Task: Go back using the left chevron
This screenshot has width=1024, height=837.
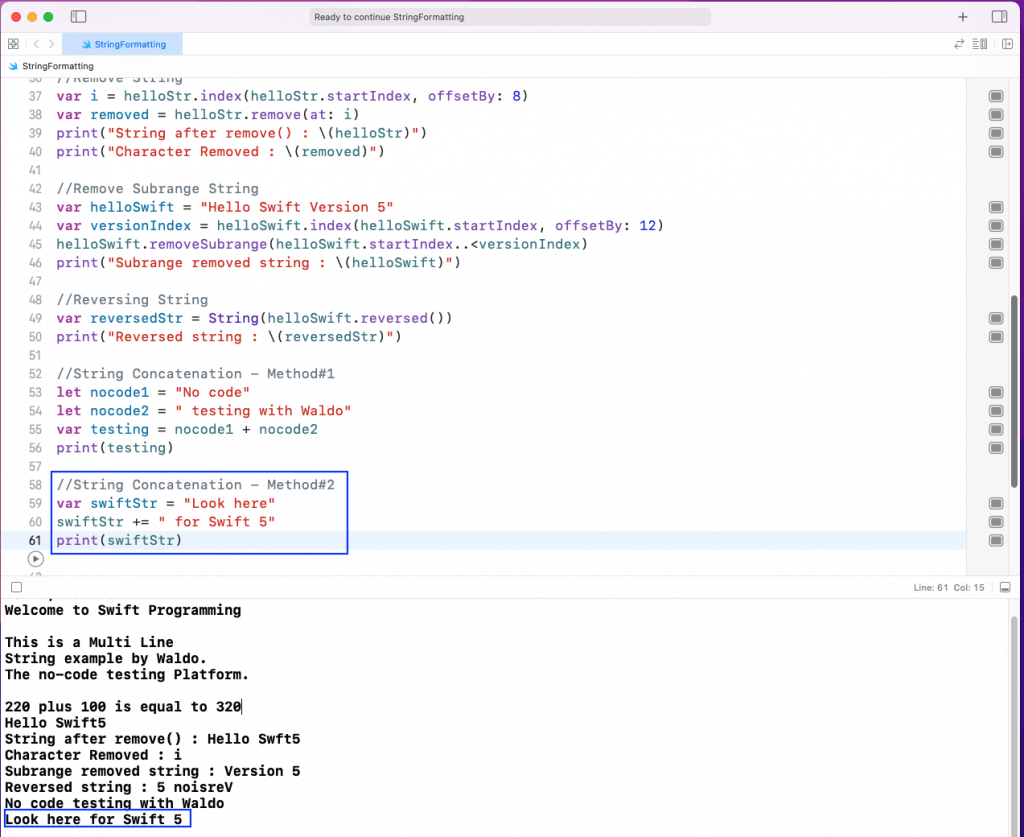Action: tap(36, 44)
